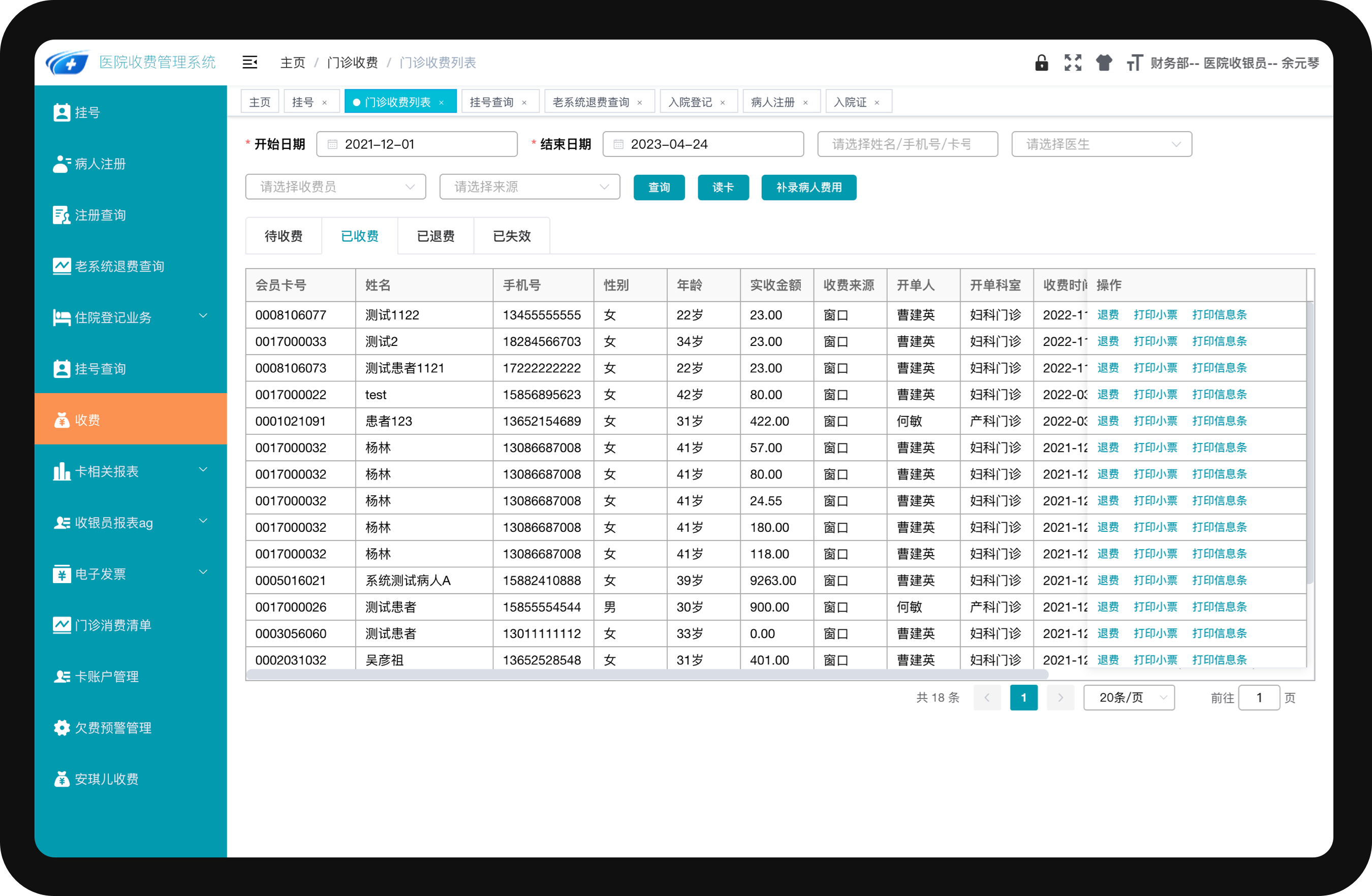Click card number 0005016021 cell
1372x896 pixels.
pos(301,580)
